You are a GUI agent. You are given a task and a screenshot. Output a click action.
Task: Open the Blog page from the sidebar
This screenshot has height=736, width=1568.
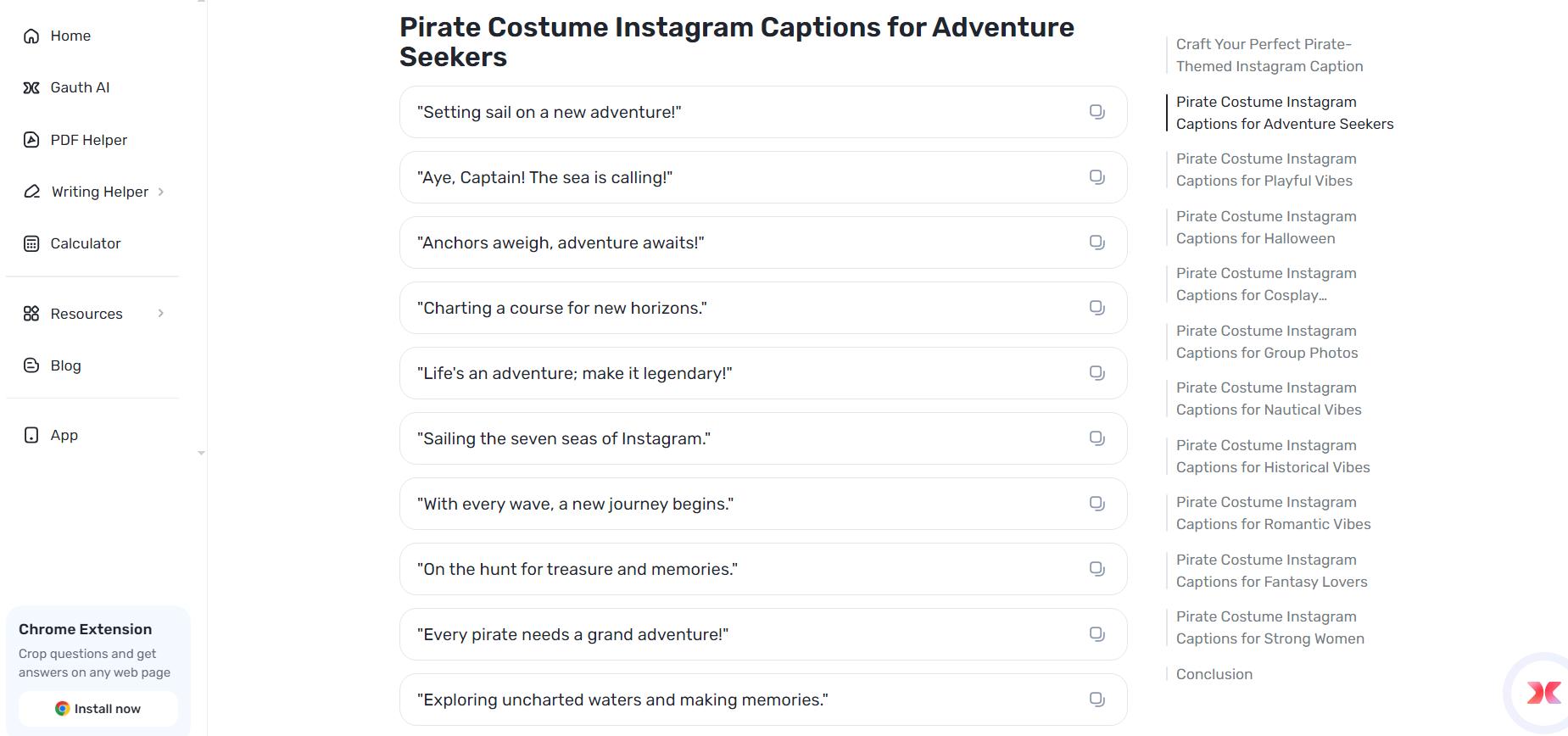point(65,365)
